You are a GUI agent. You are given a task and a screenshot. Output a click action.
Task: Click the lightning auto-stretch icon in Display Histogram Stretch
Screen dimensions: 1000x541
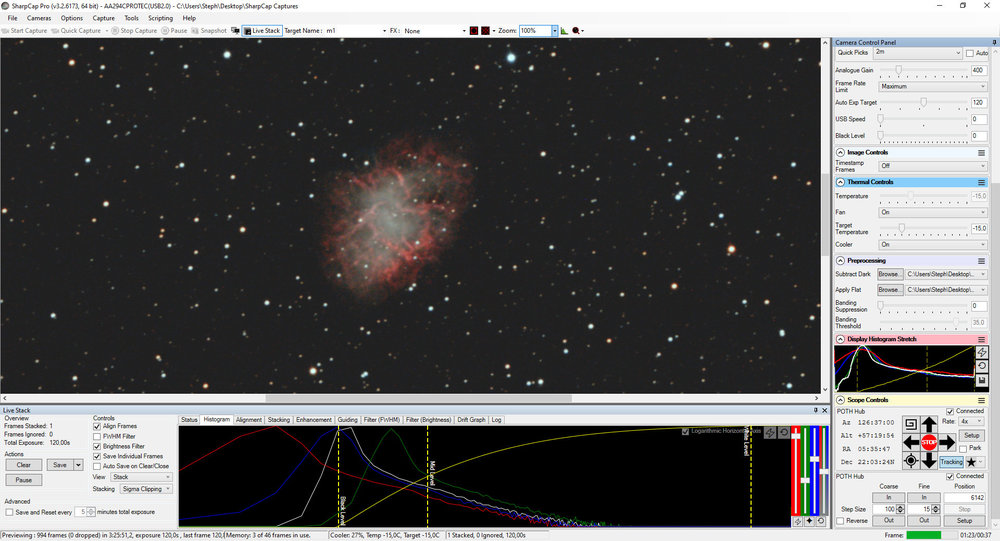click(982, 352)
